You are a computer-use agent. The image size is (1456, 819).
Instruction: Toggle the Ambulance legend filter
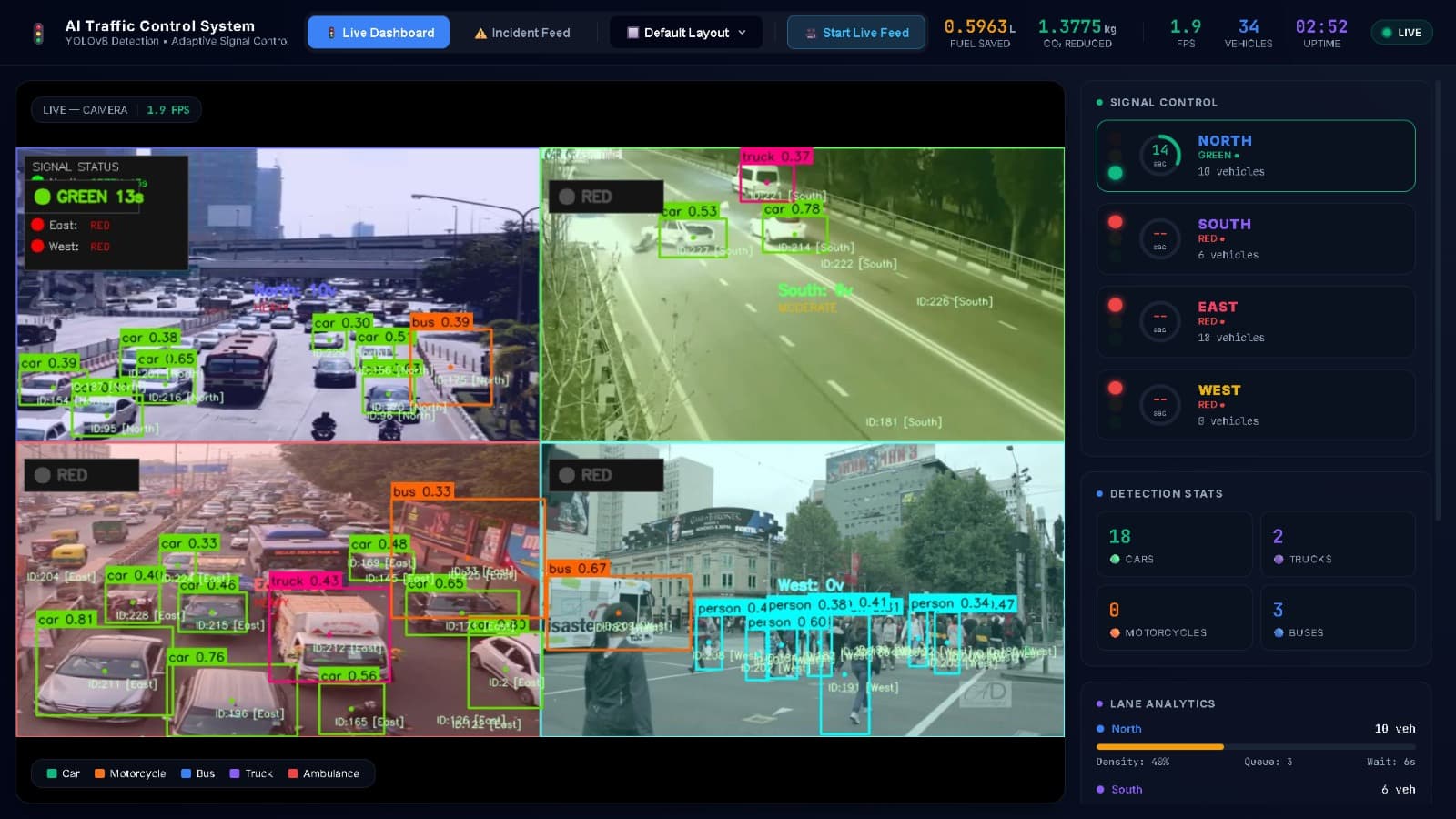click(x=323, y=773)
